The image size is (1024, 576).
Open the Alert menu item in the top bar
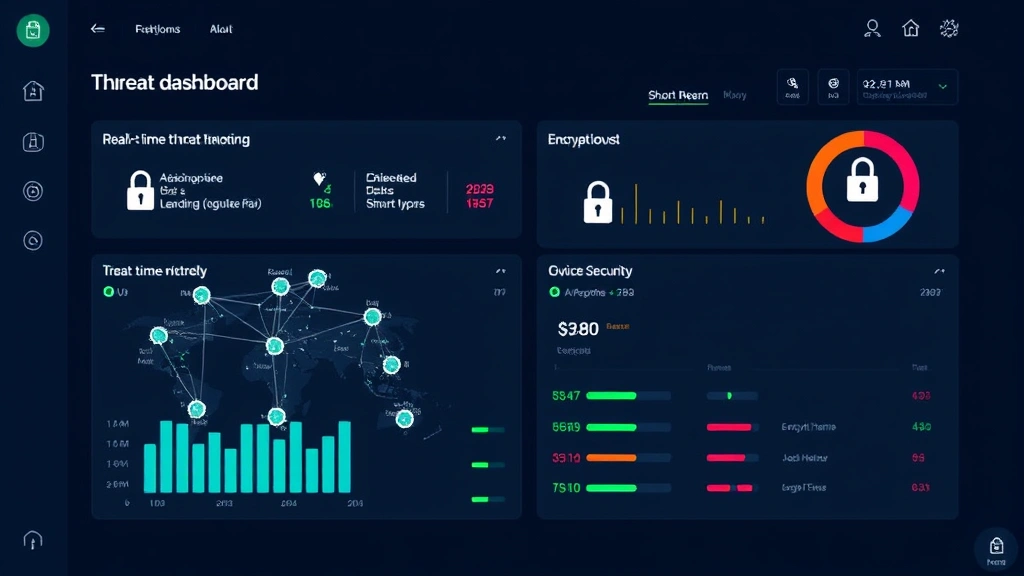point(220,29)
